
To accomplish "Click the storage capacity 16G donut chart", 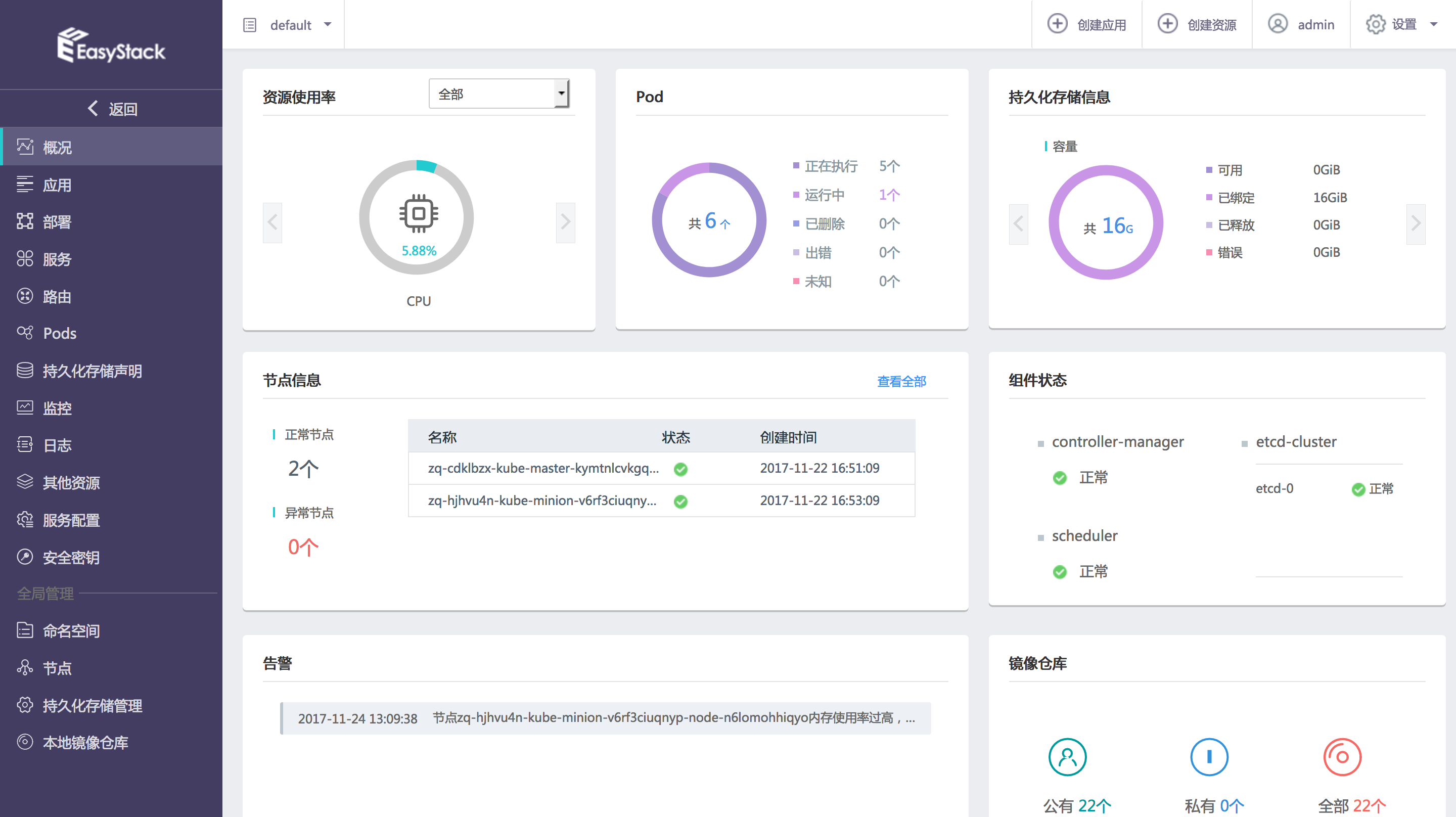I will 1106,221.
